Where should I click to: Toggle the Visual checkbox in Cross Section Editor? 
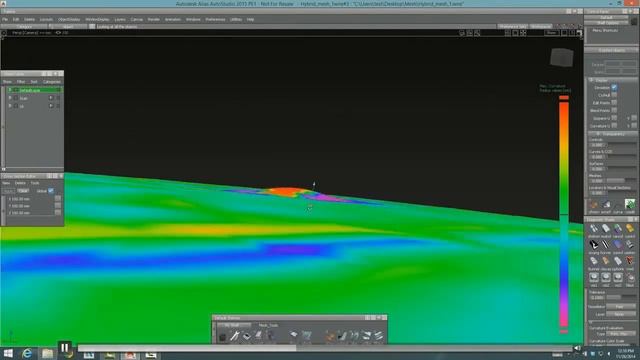pyautogui.click(x=51, y=191)
